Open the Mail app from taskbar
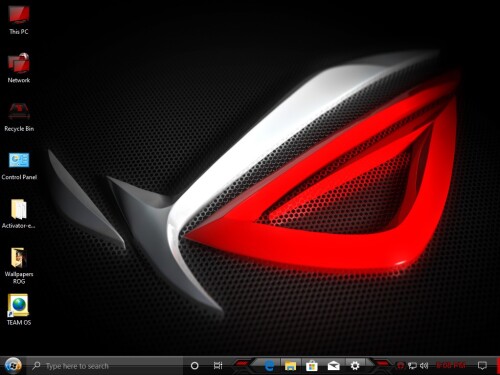Screen dimensions: 500x375 tap(333, 366)
